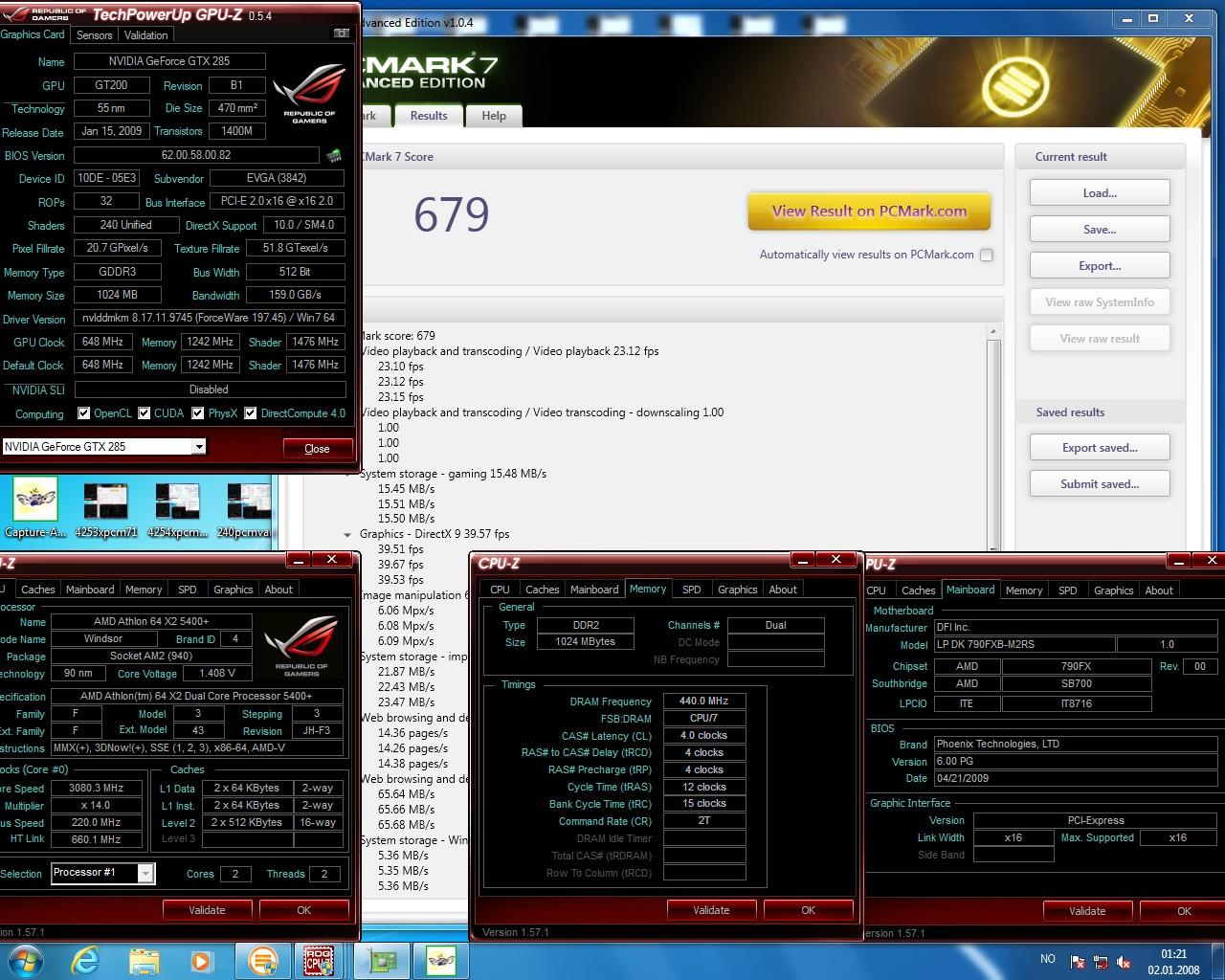This screenshot has height=980, width=1225.
Task: Toggle the DirectCompute 4.0 checkbox
Action: coord(250,413)
